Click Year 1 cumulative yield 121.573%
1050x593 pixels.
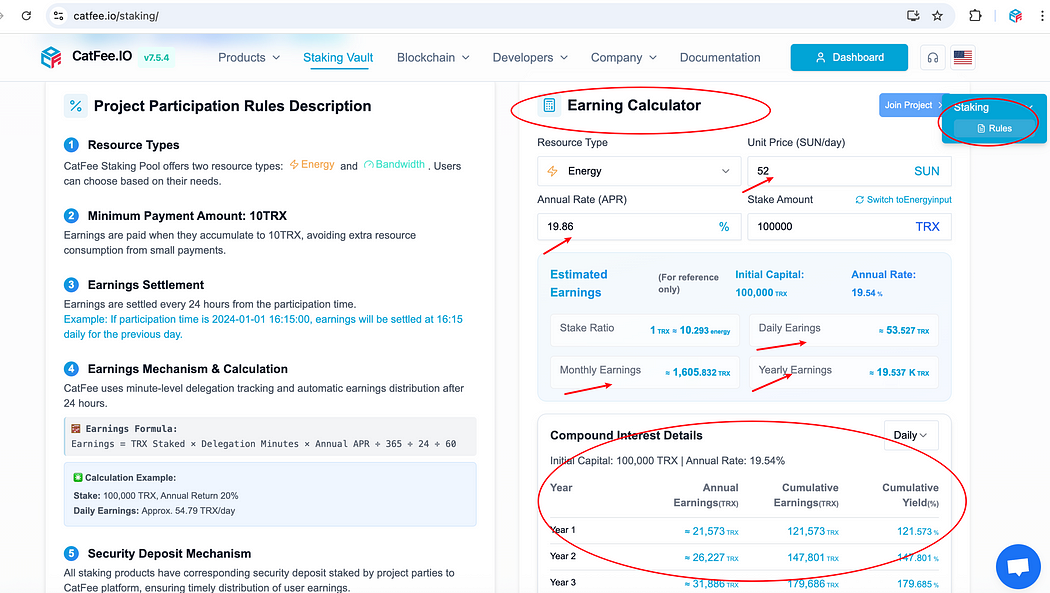(x=917, y=531)
